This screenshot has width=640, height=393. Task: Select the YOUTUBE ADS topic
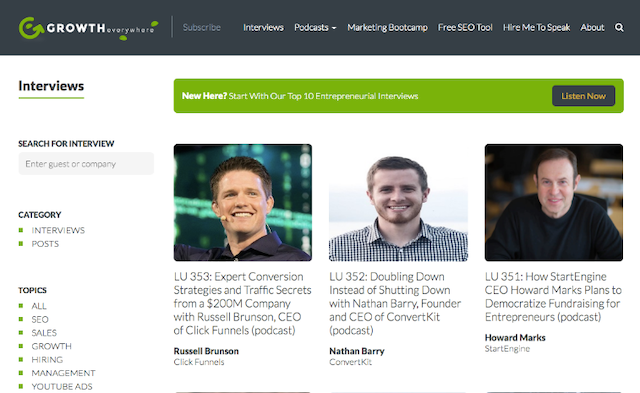coord(62,386)
